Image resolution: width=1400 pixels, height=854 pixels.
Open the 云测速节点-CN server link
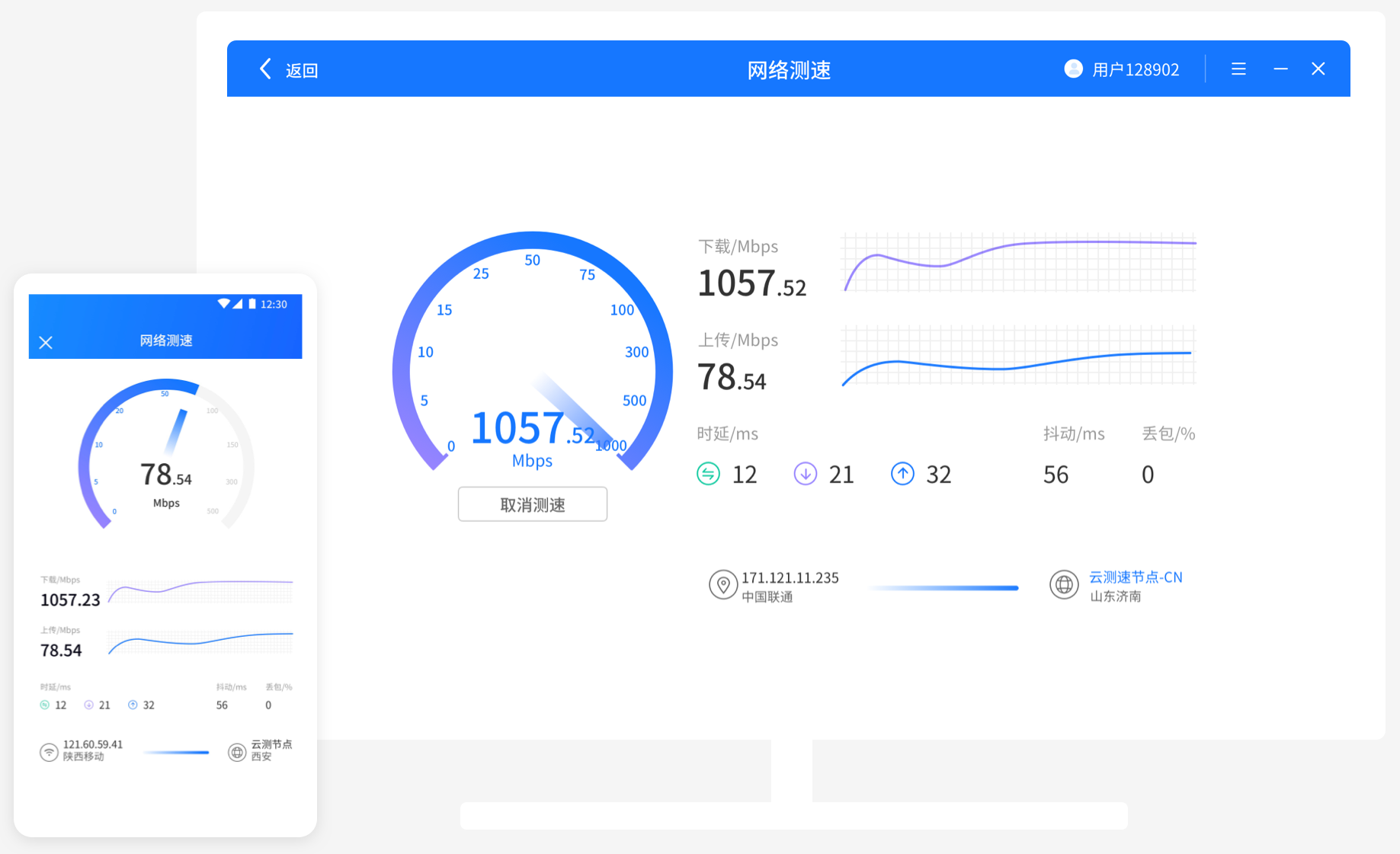click(x=1136, y=577)
